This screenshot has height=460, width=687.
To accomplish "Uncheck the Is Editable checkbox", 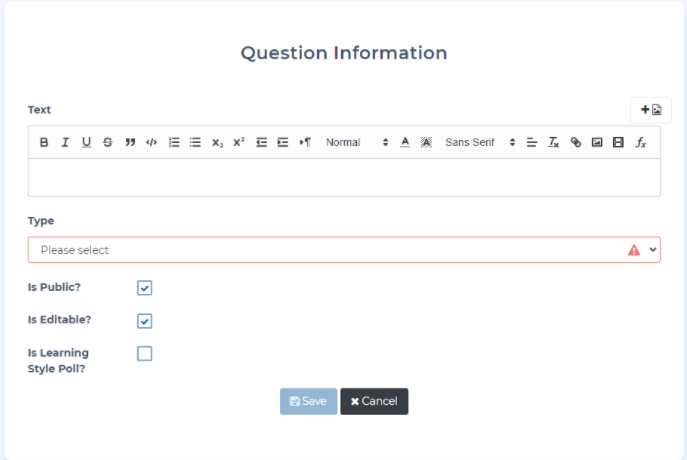I will 145,321.
